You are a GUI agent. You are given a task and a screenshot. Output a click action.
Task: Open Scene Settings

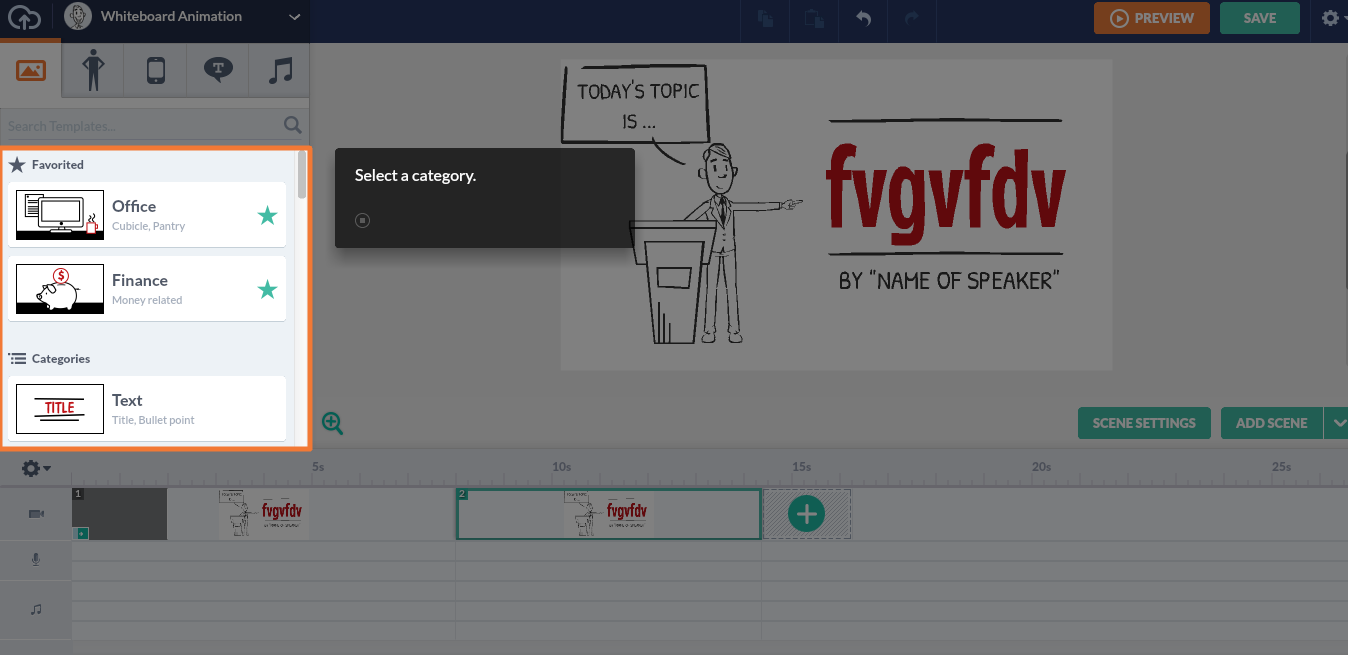[x=1144, y=423]
